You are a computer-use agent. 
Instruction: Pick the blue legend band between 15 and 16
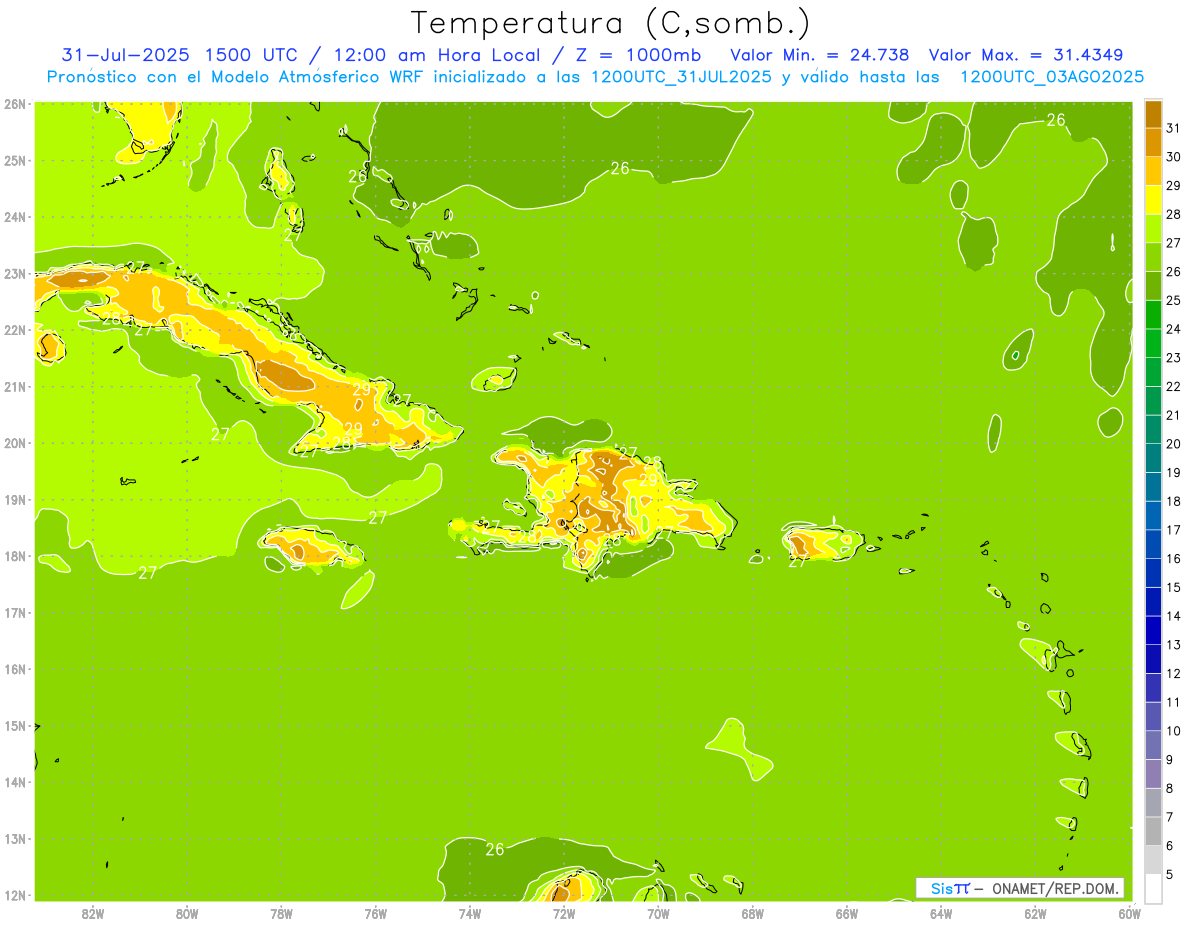pos(1153,573)
